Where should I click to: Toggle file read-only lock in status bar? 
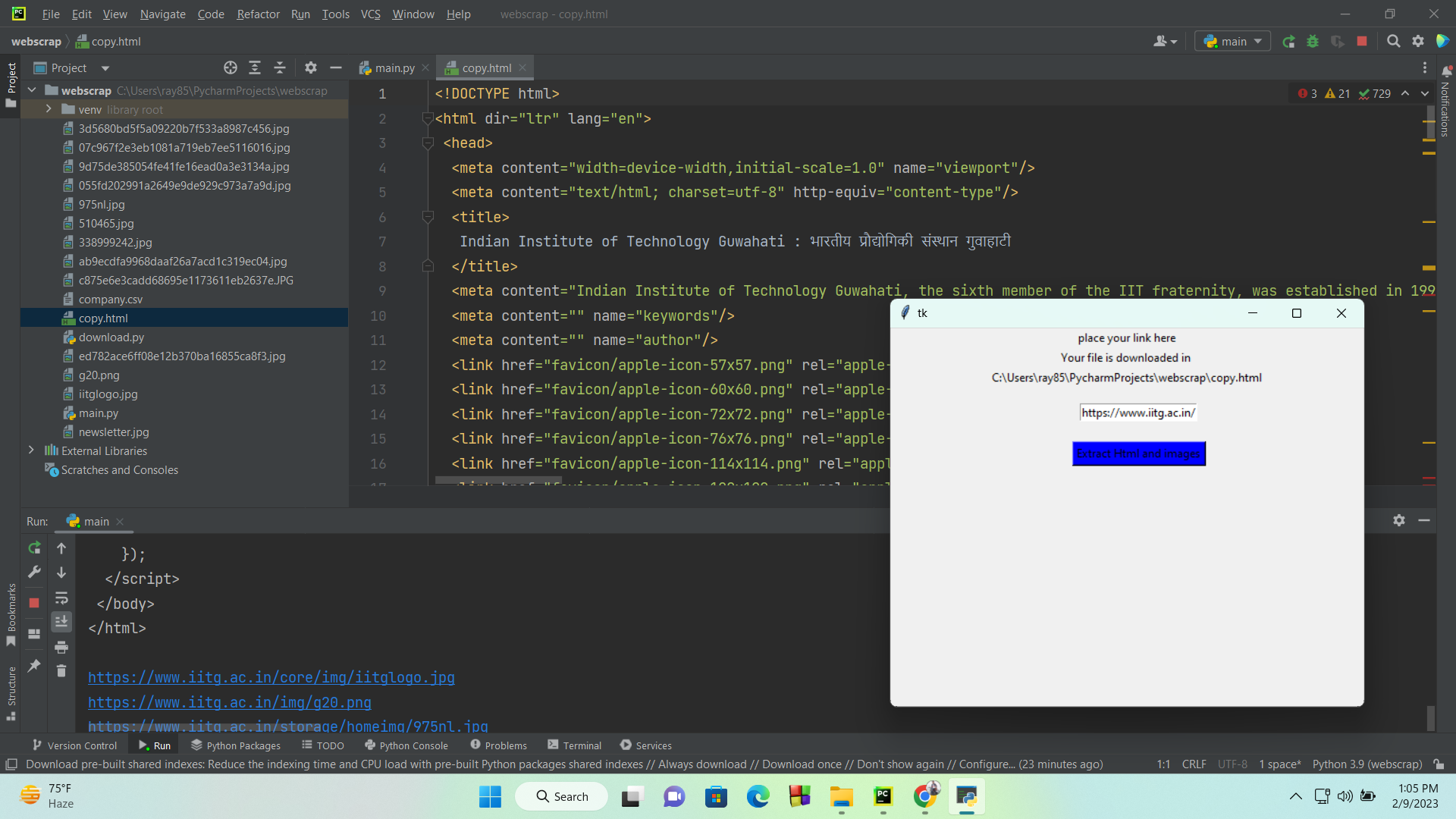[x=1439, y=764]
